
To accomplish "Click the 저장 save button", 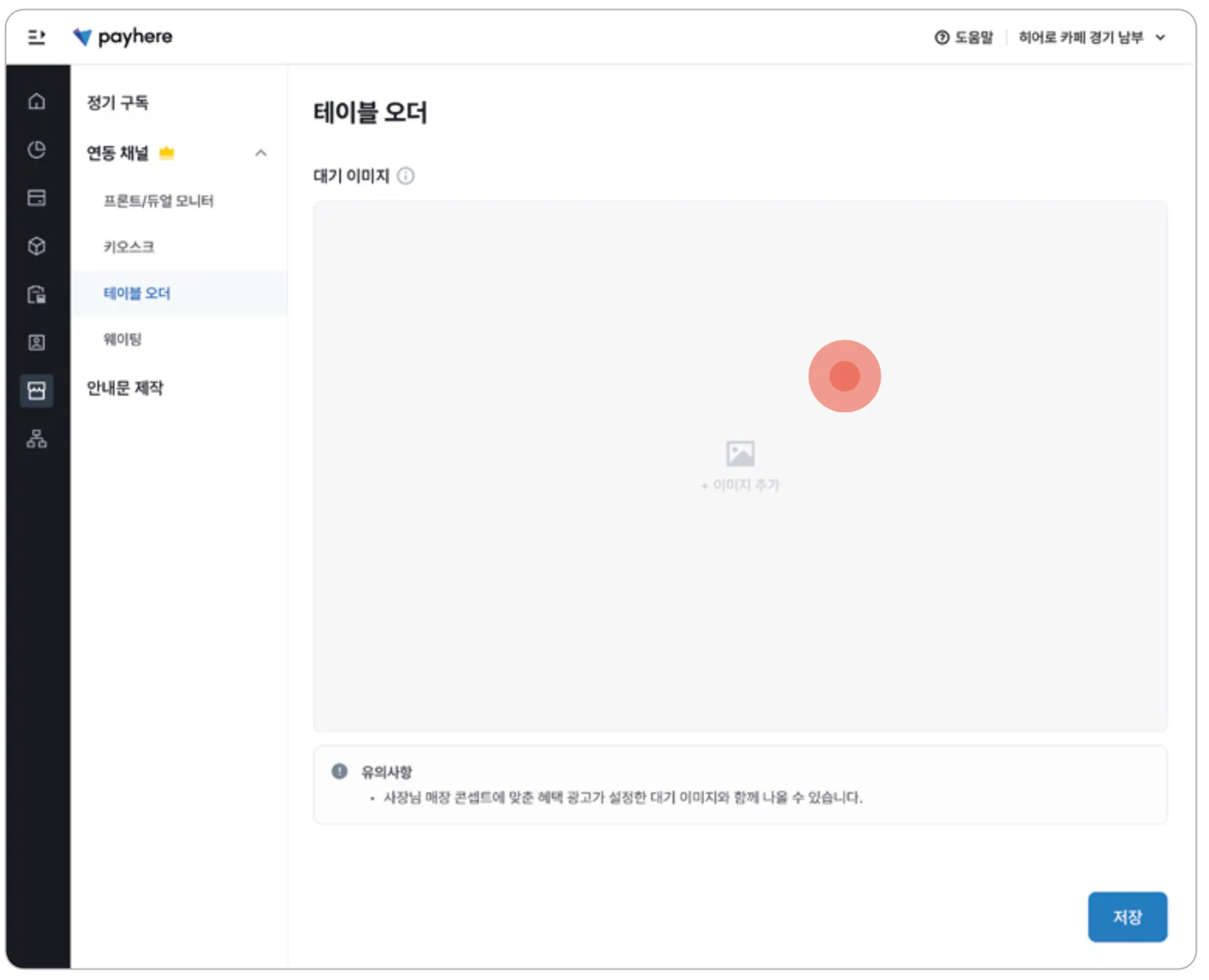I will coord(1127,917).
